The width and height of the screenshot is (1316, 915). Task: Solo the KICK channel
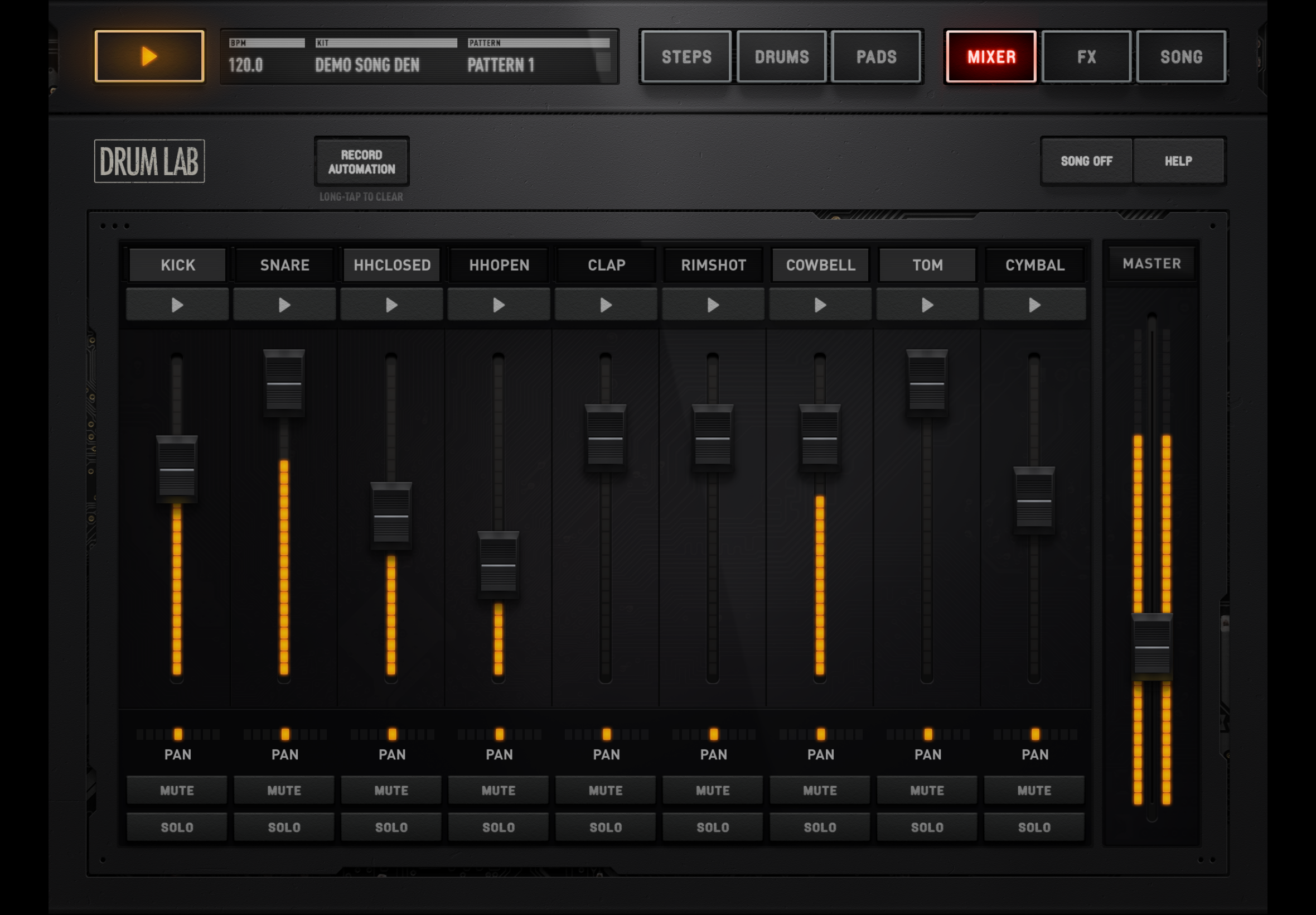point(177,827)
